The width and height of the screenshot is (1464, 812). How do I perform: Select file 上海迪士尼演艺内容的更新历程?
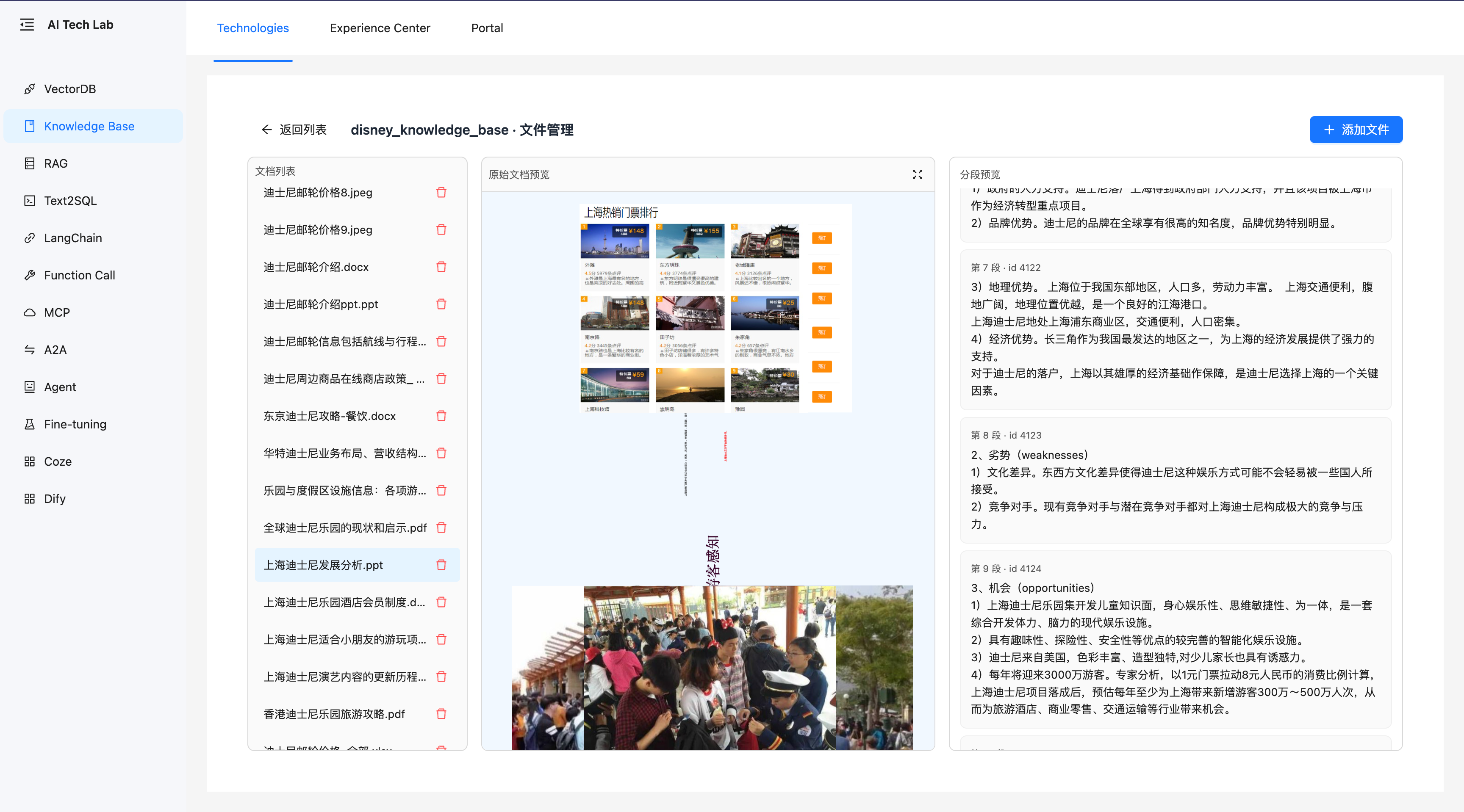[357, 677]
